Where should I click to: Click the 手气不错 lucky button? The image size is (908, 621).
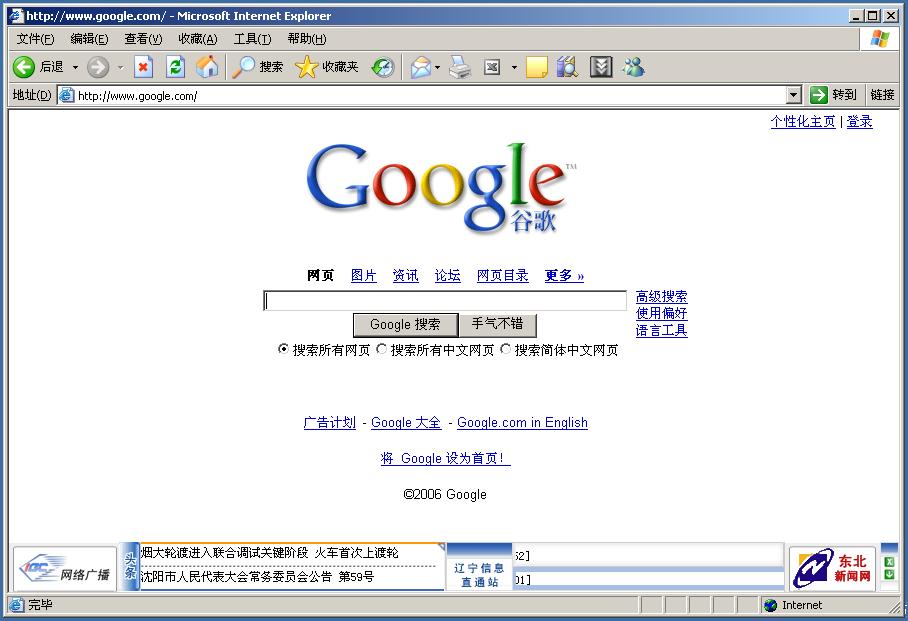click(x=497, y=324)
